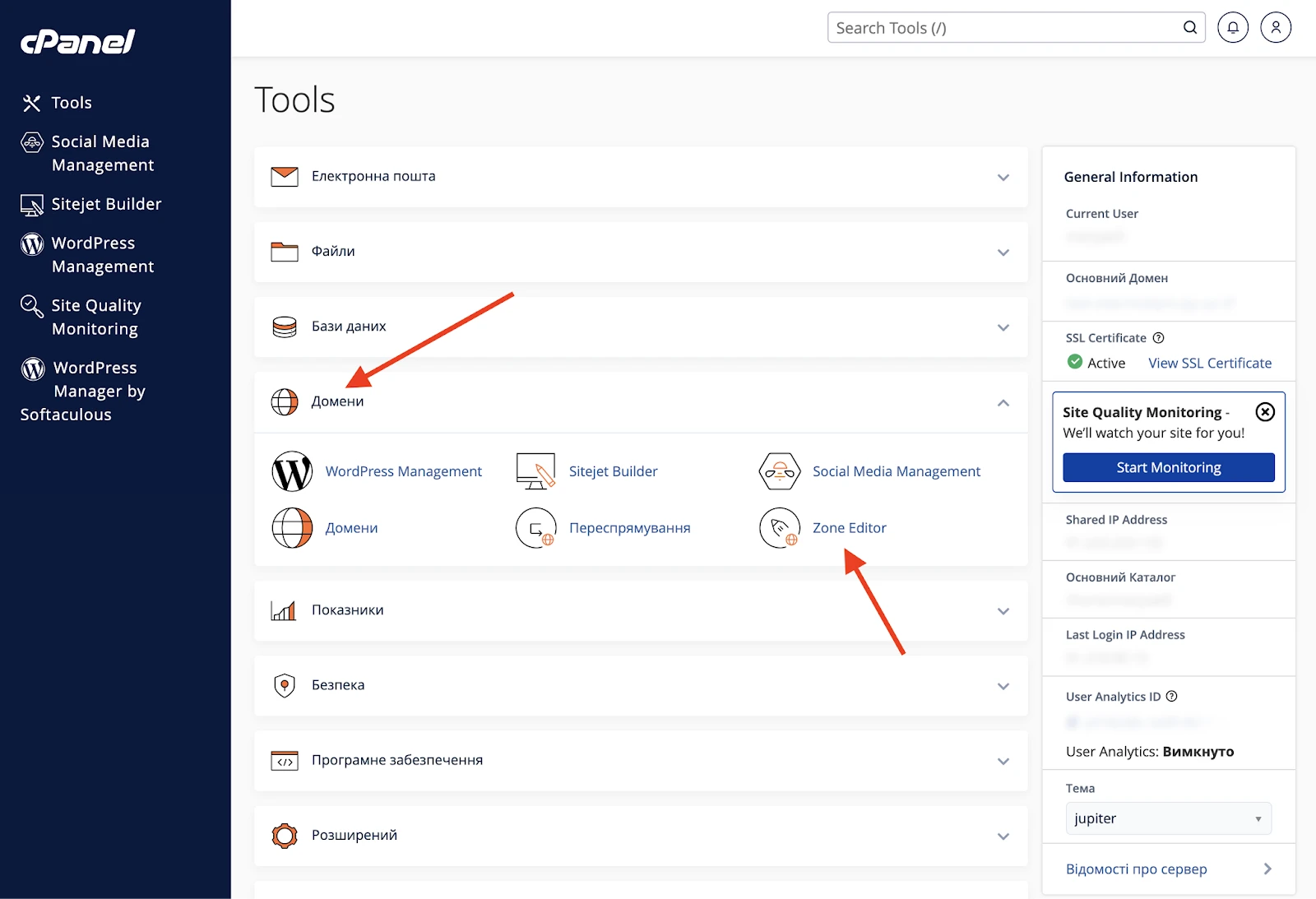Click the Безпека section title
The width and height of the screenshot is (1316, 899).
(x=338, y=685)
